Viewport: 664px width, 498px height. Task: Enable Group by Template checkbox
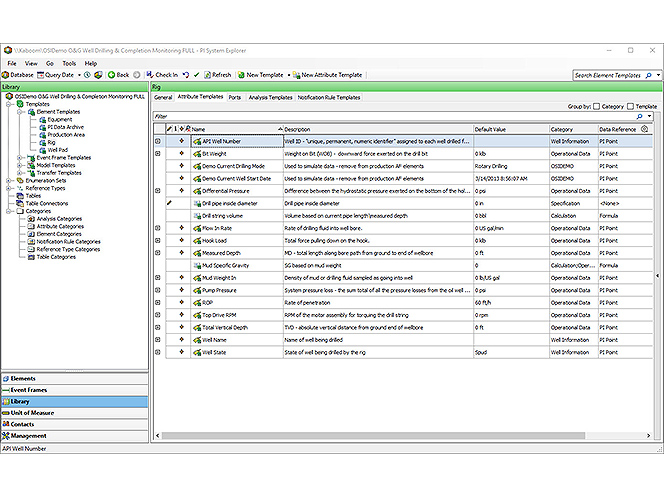coord(630,105)
